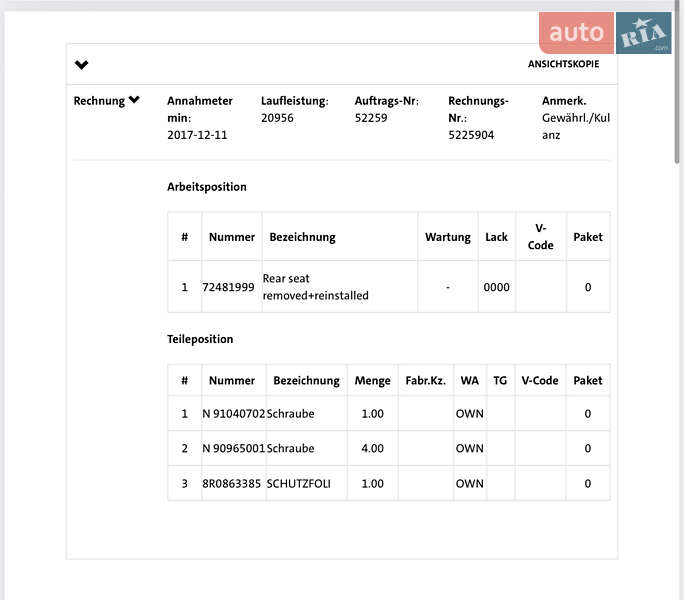Click the Wartung column header
Screen dimensions: 684x600
pos(447,237)
